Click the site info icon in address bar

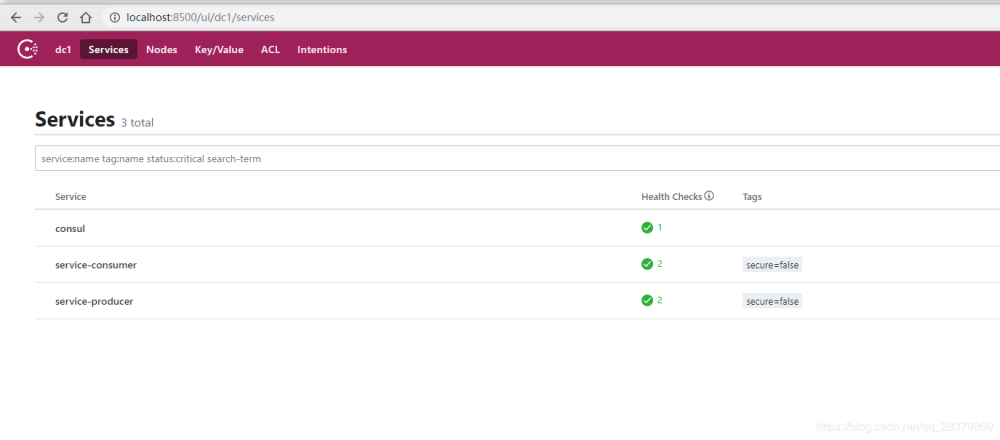[115, 18]
